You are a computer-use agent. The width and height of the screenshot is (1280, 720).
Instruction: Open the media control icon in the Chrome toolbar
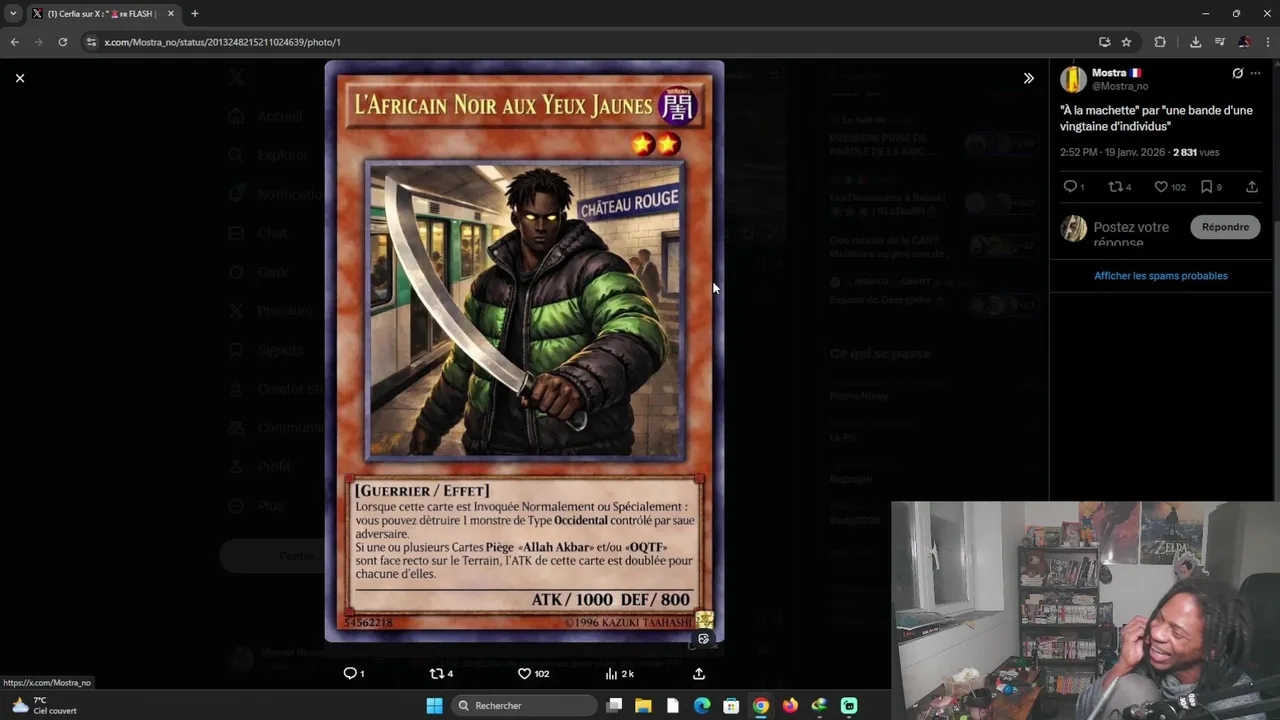pos(1220,42)
